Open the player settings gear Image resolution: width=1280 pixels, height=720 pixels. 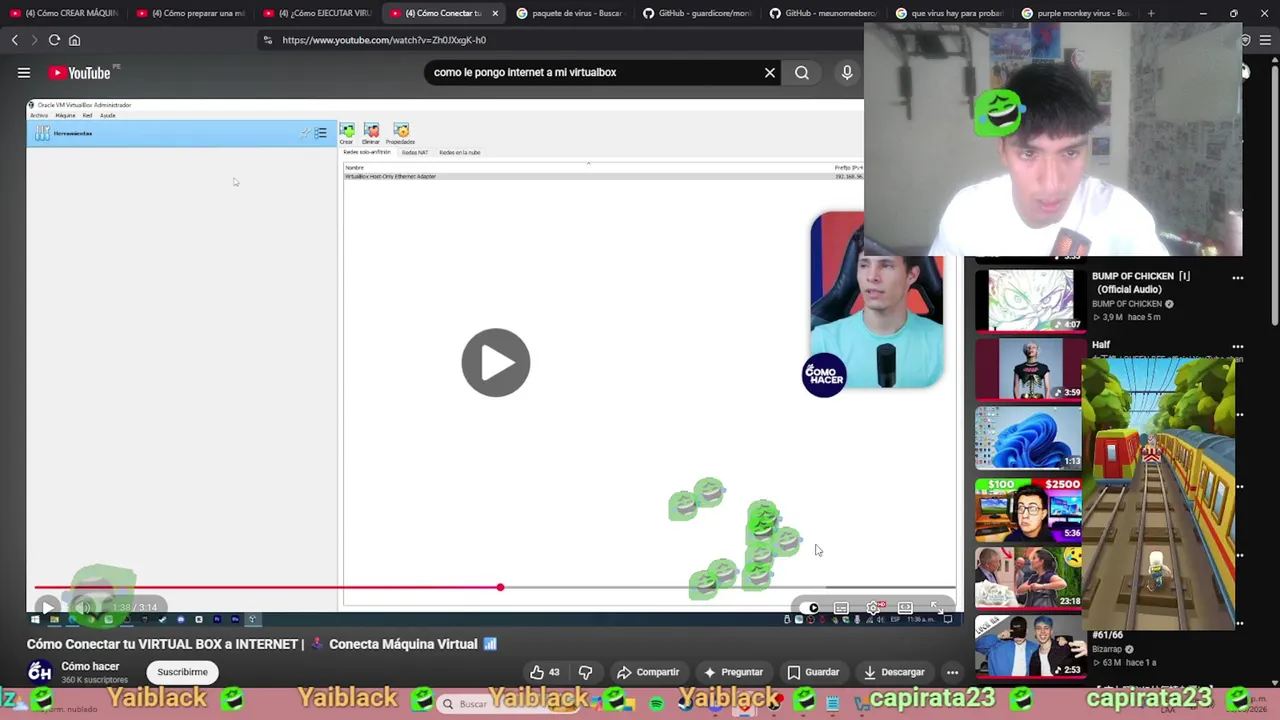(x=873, y=608)
